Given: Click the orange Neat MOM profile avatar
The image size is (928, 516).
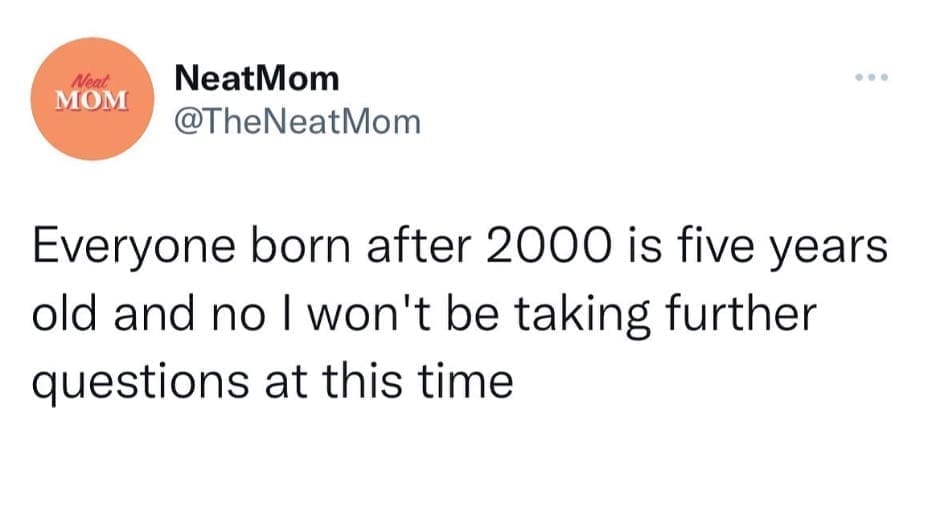Looking at the screenshot, I should click(x=95, y=99).
